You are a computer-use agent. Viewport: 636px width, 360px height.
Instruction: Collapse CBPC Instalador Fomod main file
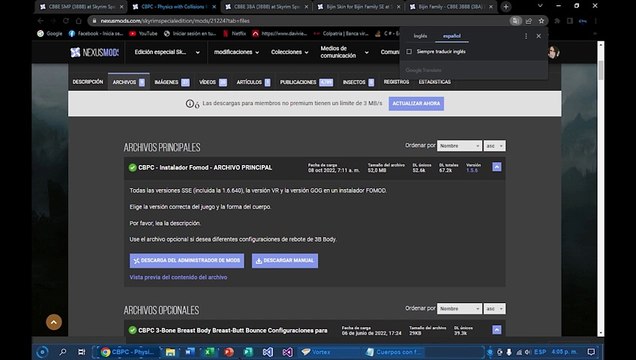496,167
